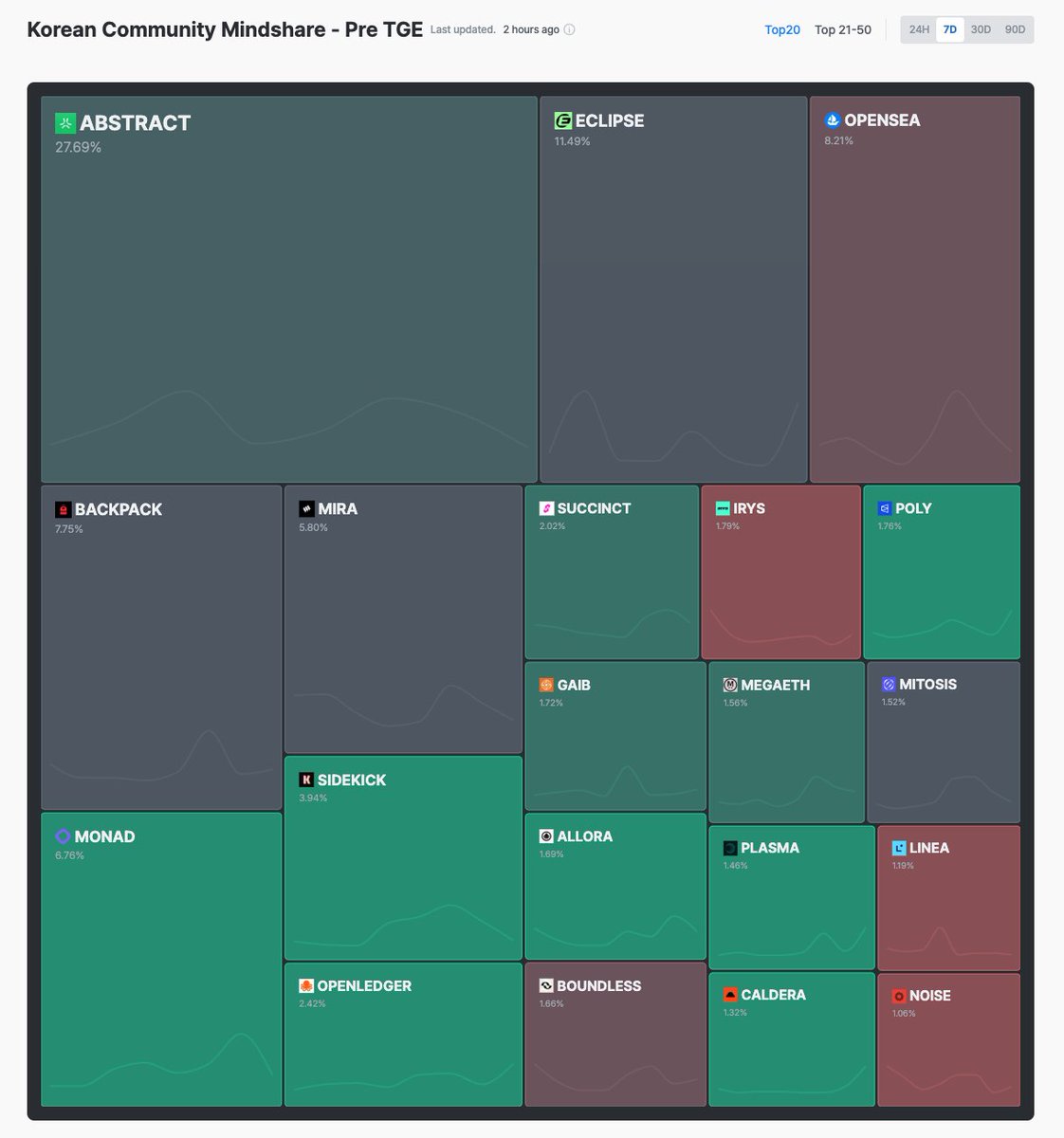
Task: Click the 3.94% Sidekick value
Action: coord(313,798)
